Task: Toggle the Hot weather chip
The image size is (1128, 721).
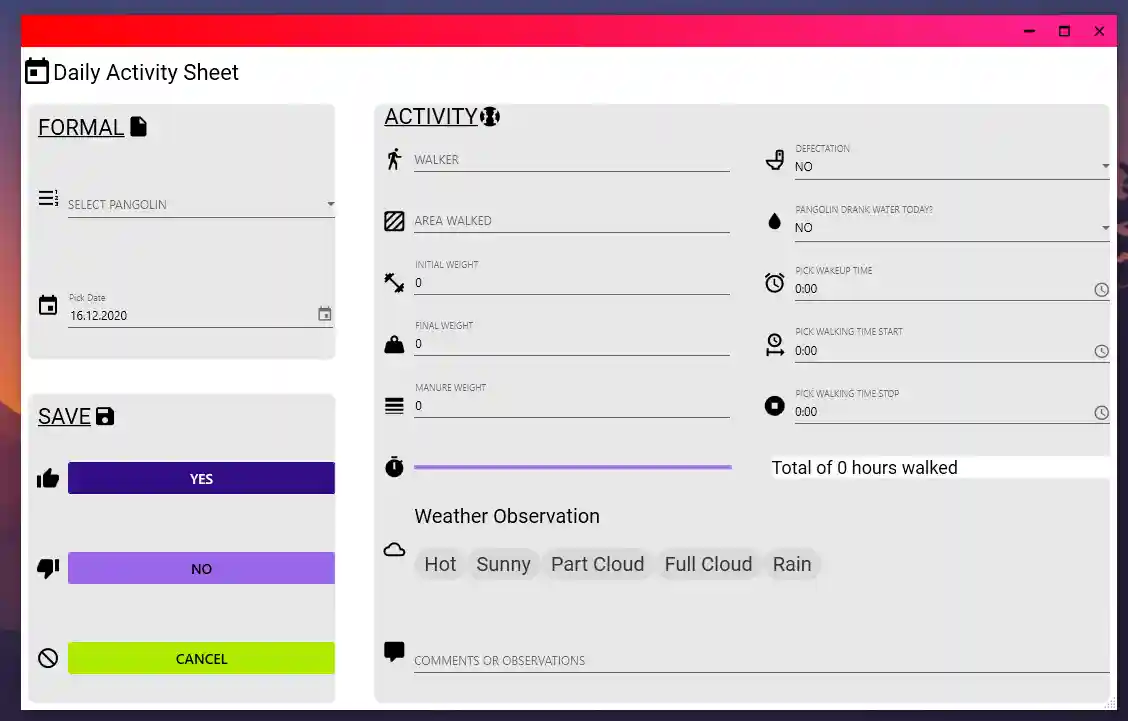Action: click(440, 564)
